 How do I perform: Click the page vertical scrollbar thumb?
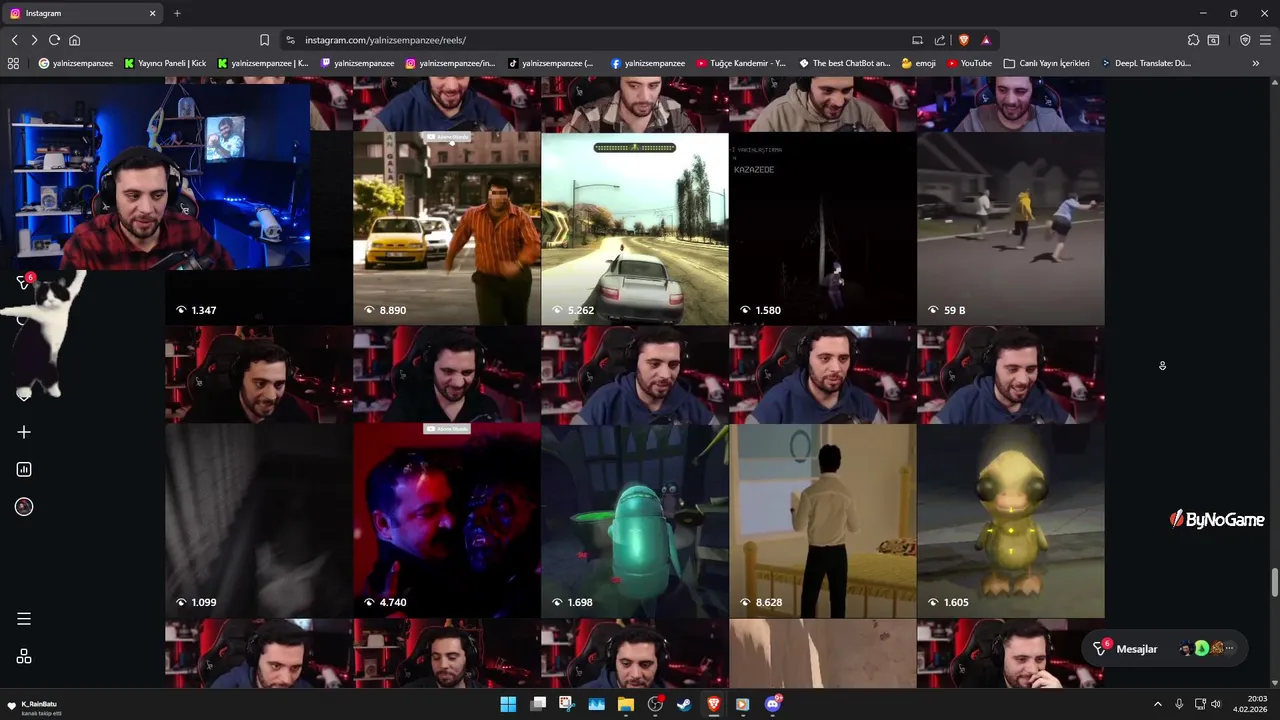point(1274,583)
